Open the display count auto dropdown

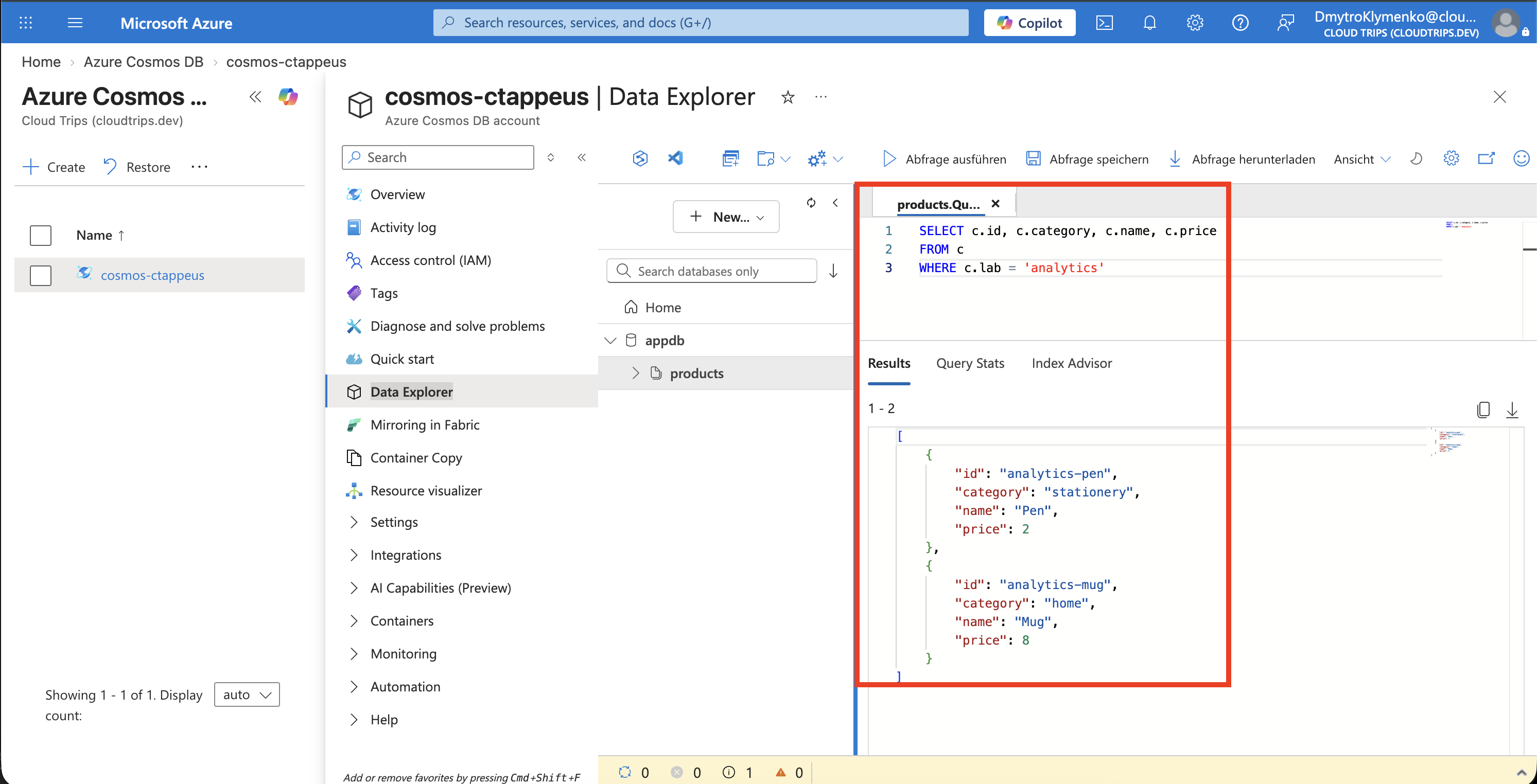pyautogui.click(x=247, y=694)
